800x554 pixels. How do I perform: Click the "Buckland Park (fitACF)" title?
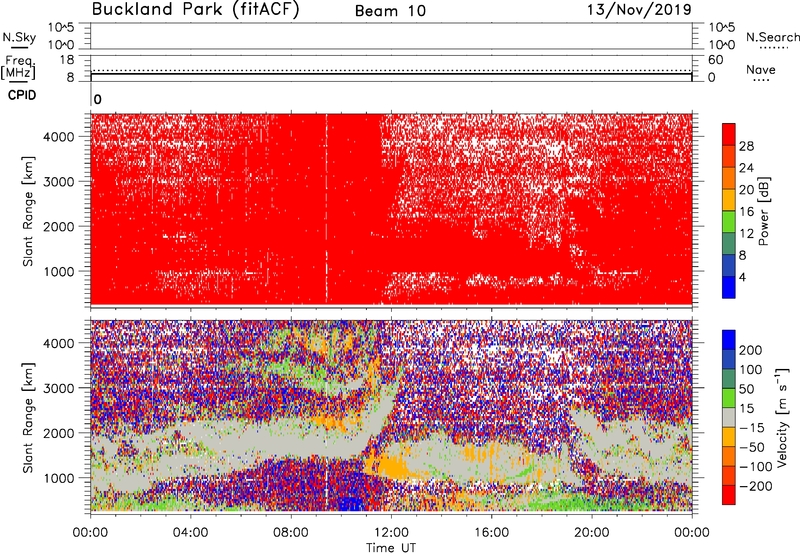(x=195, y=10)
